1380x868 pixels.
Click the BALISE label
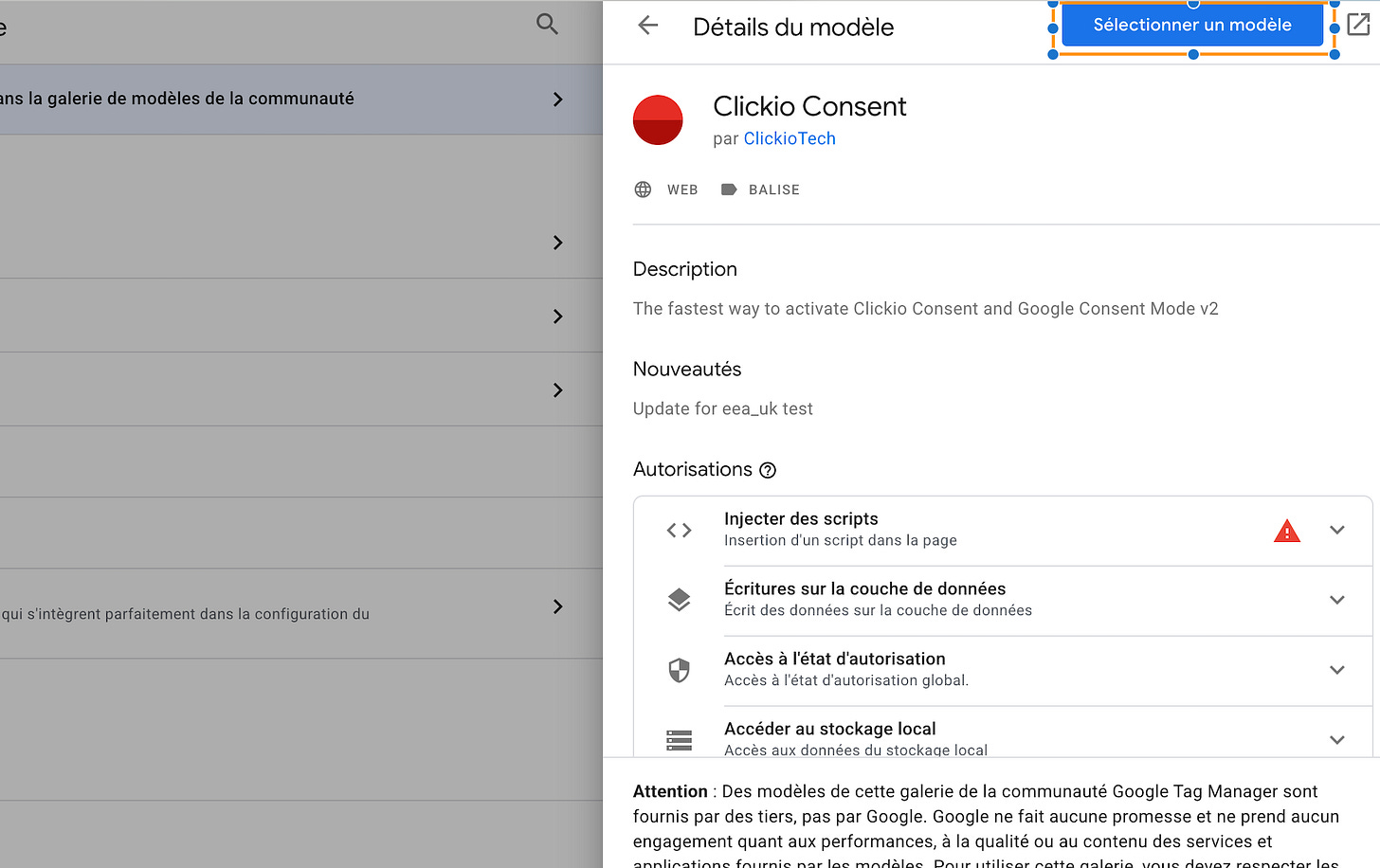tap(774, 190)
